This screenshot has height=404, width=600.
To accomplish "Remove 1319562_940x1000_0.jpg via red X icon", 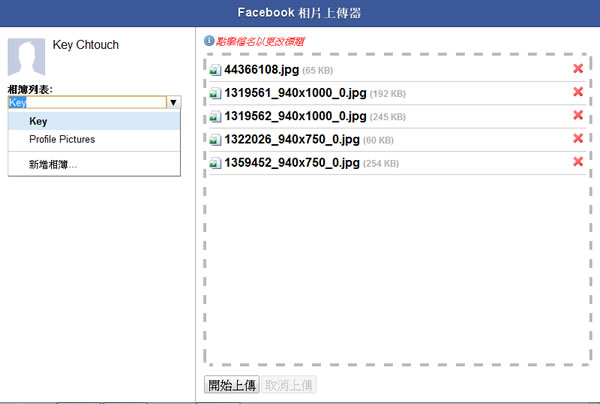I will 577,115.
